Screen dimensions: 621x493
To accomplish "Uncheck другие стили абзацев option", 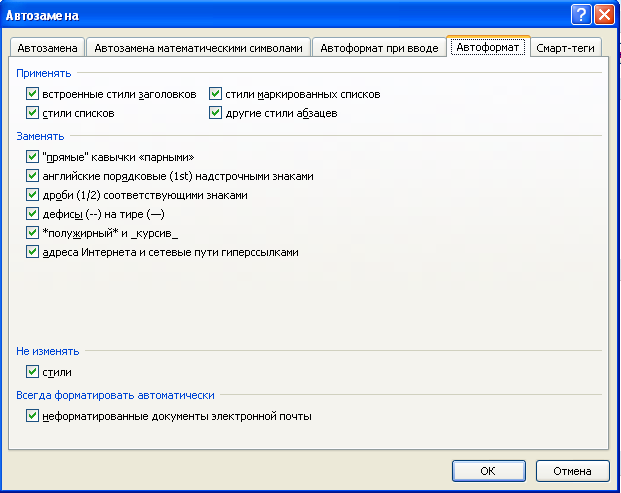I will click(x=215, y=113).
